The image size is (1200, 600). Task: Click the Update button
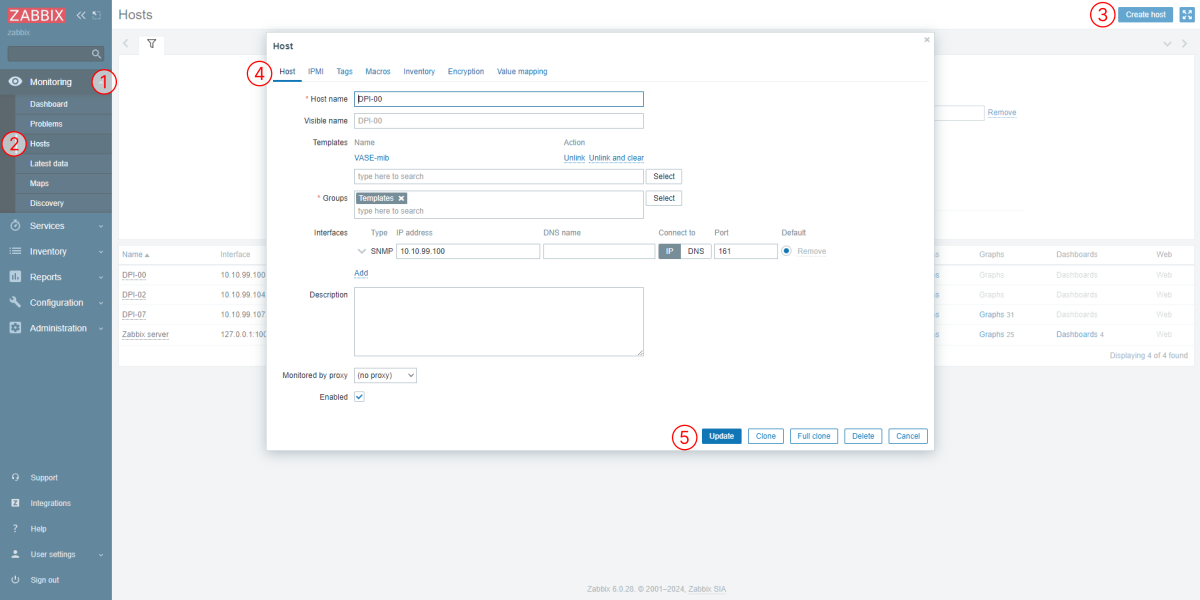[x=721, y=436]
